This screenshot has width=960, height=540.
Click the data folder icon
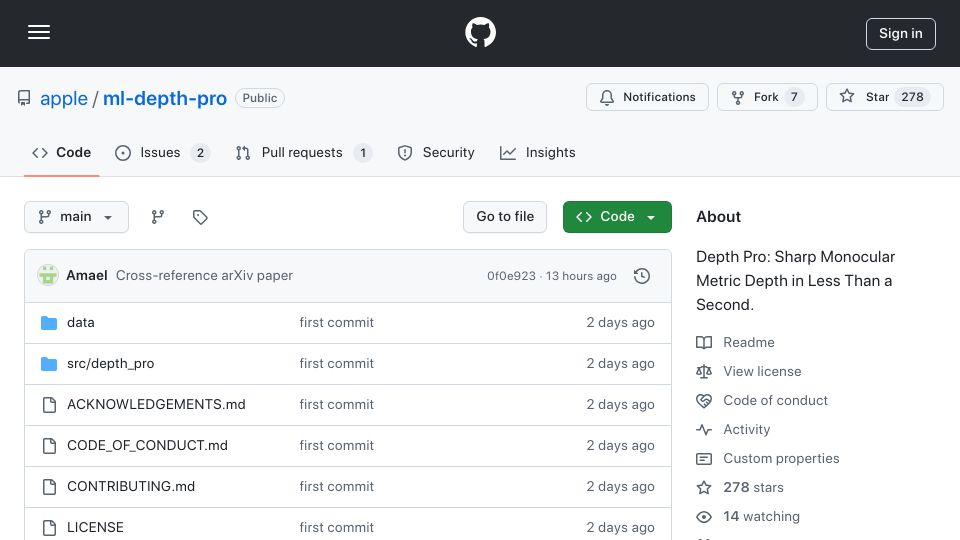[x=49, y=323]
